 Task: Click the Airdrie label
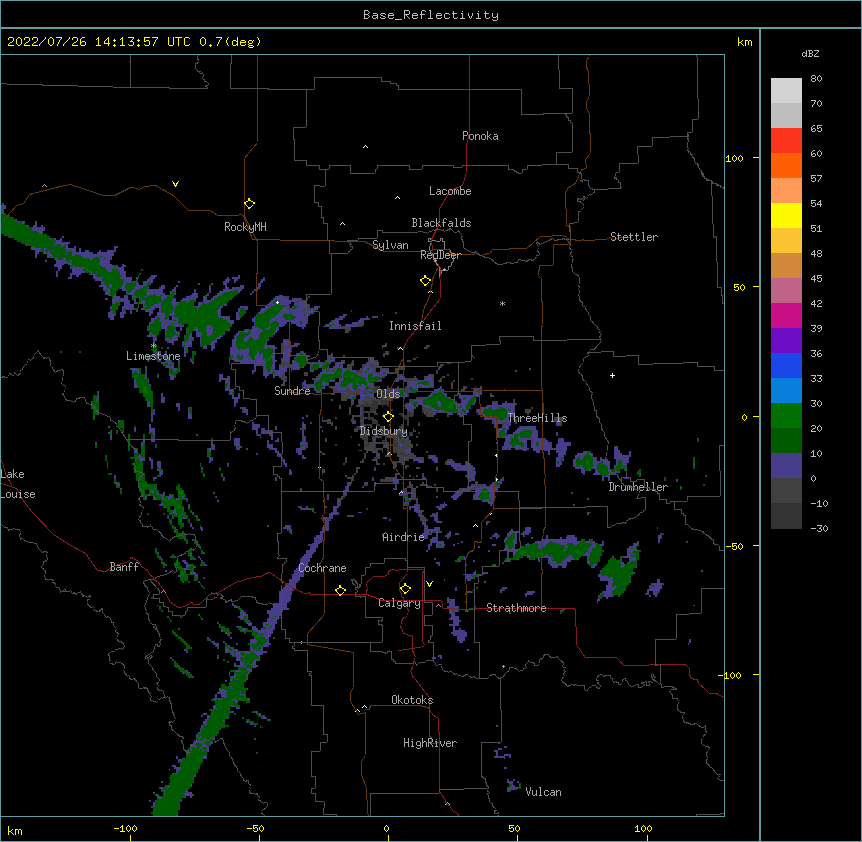click(403, 537)
